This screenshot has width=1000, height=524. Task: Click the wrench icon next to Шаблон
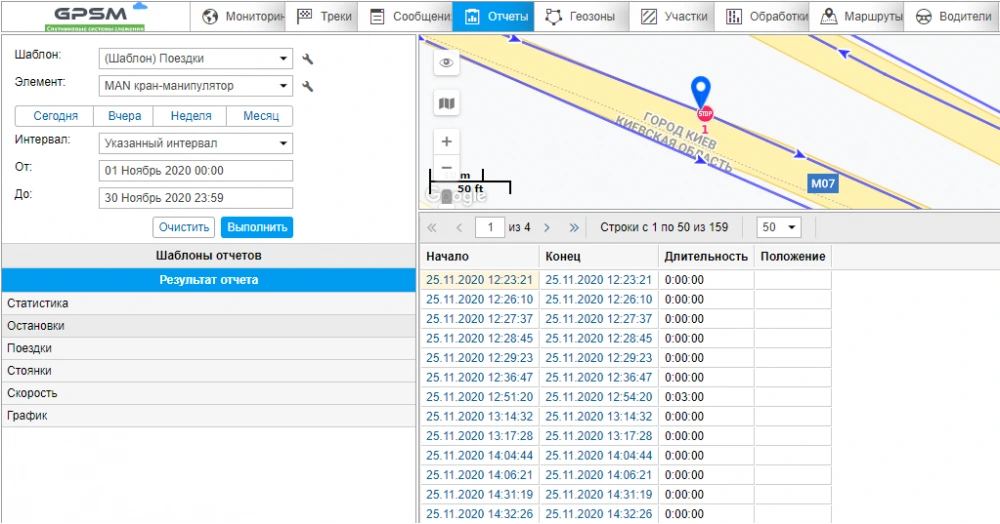308,59
